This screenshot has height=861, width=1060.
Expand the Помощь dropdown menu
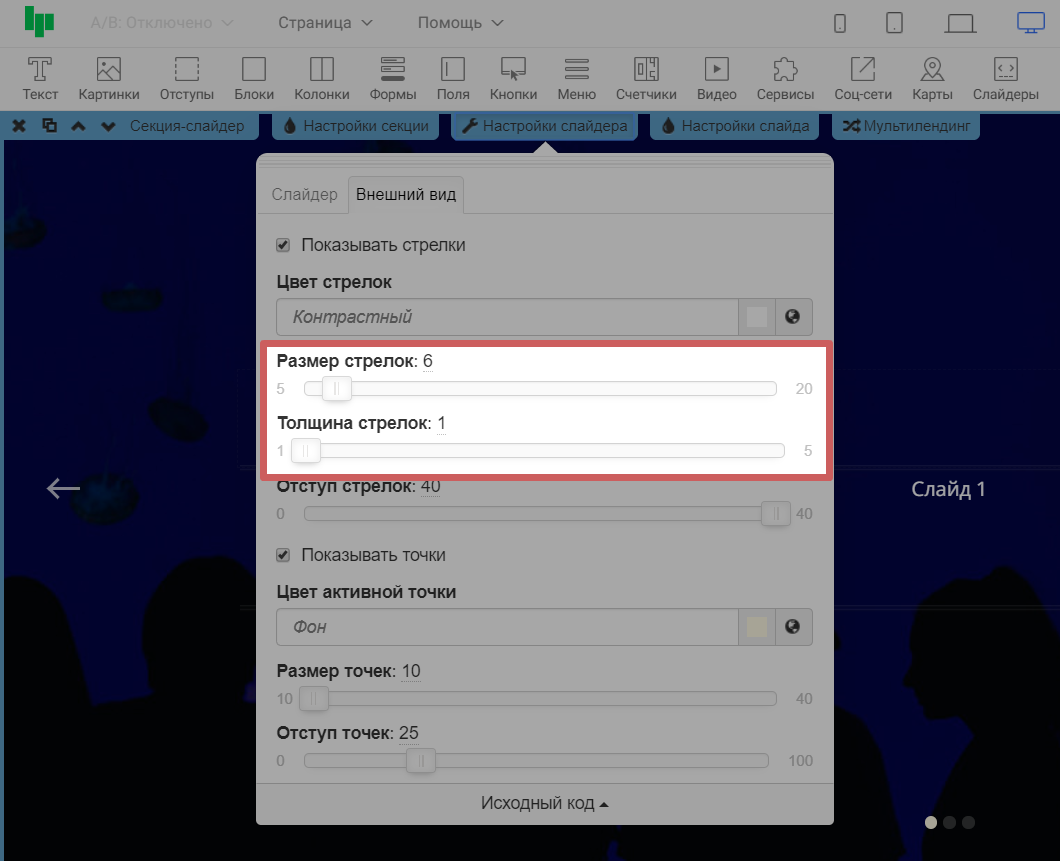pyautogui.click(x=460, y=22)
